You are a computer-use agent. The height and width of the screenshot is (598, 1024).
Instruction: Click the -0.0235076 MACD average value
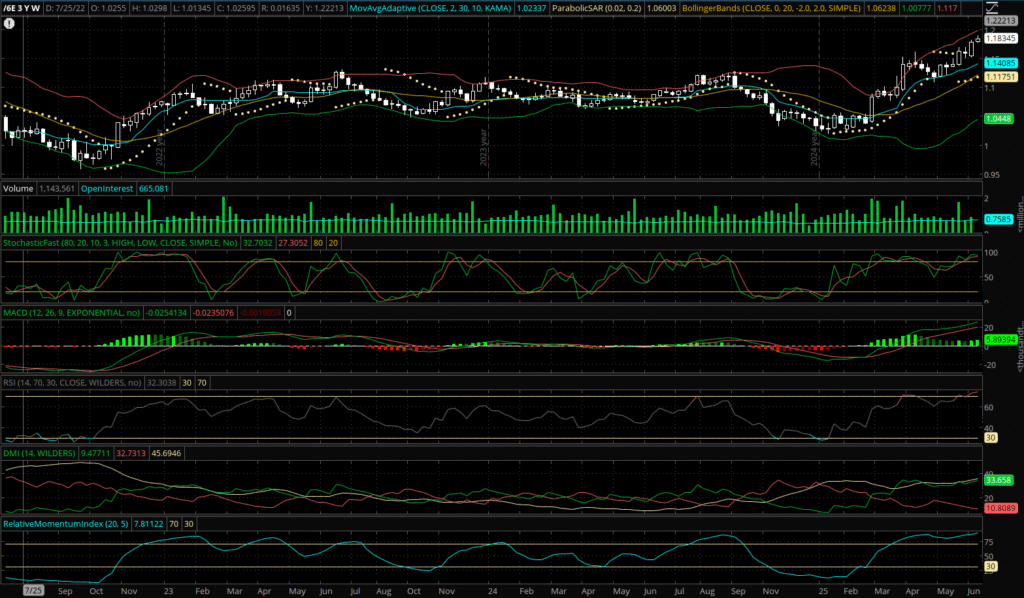pyautogui.click(x=214, y=313)
